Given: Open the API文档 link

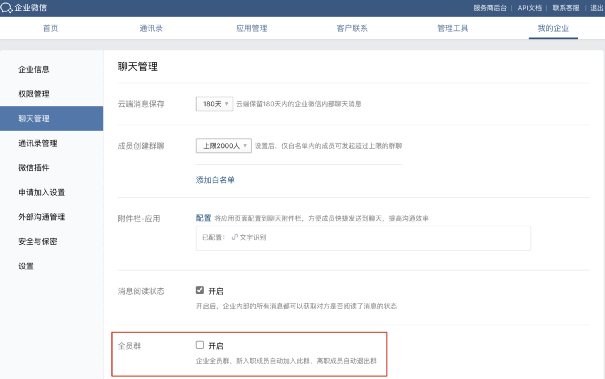Looking at the screenshot, I should (x=529, y=8).
